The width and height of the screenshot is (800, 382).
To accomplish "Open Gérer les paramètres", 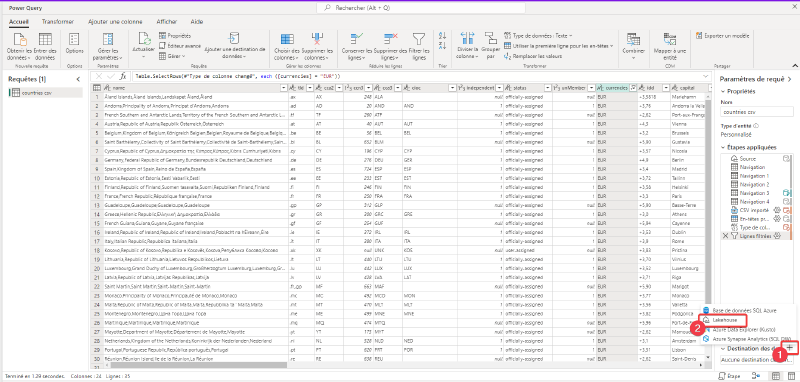I will click(x=108, y=47).
